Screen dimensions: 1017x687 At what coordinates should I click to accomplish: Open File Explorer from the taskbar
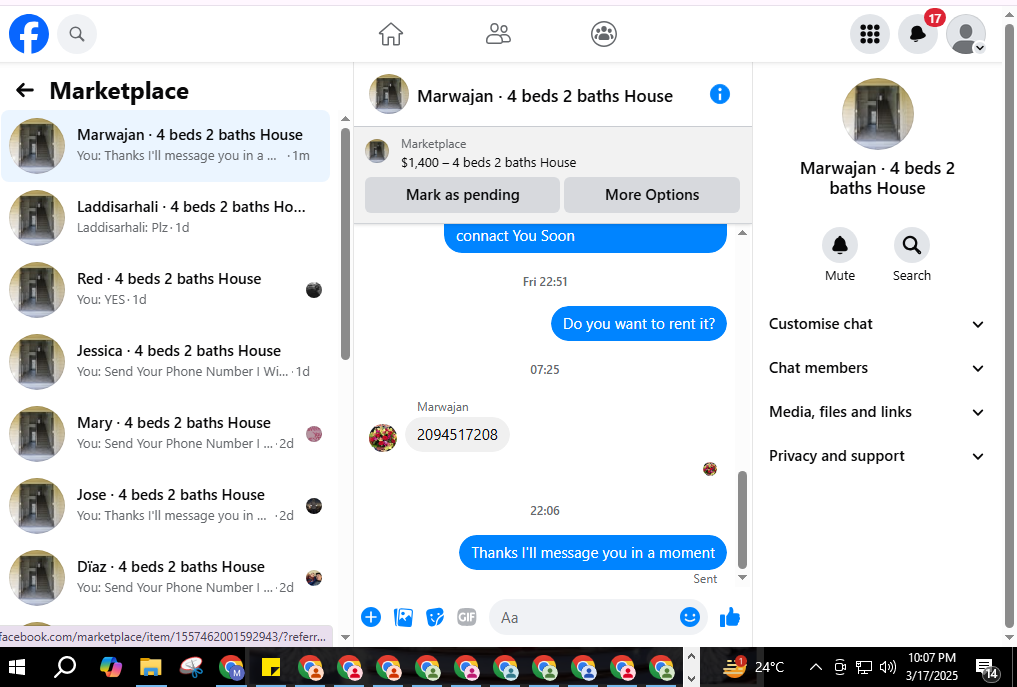click(x=150, y=667)
